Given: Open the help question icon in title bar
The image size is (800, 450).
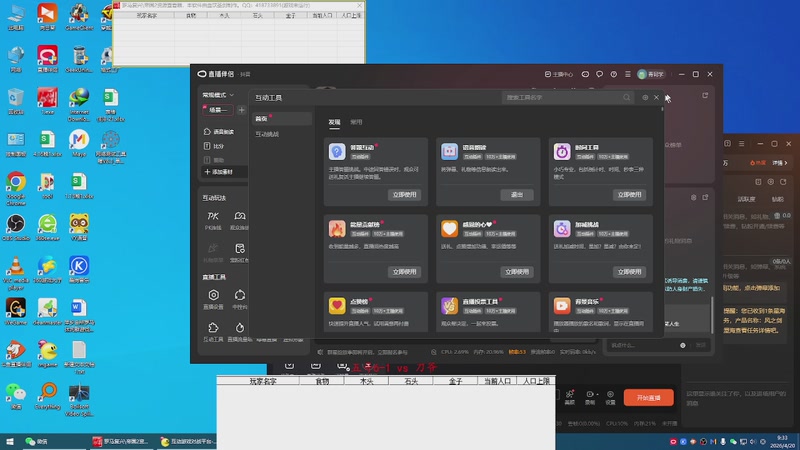Looking at the screenshot, I should click(x=614, y=74).
